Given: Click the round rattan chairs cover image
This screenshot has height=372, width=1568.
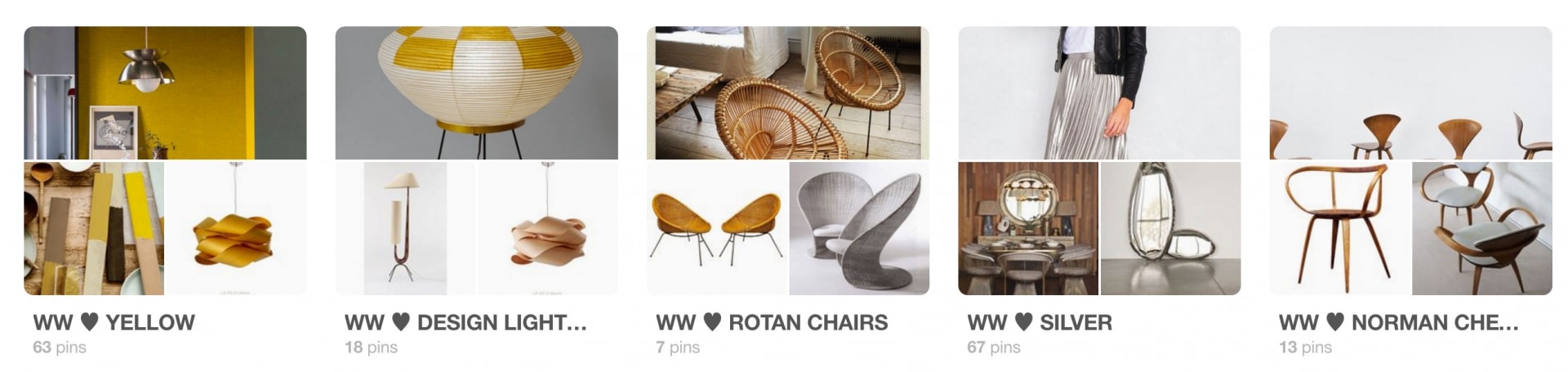Looking at the screenshot, I should pos(788,92).
